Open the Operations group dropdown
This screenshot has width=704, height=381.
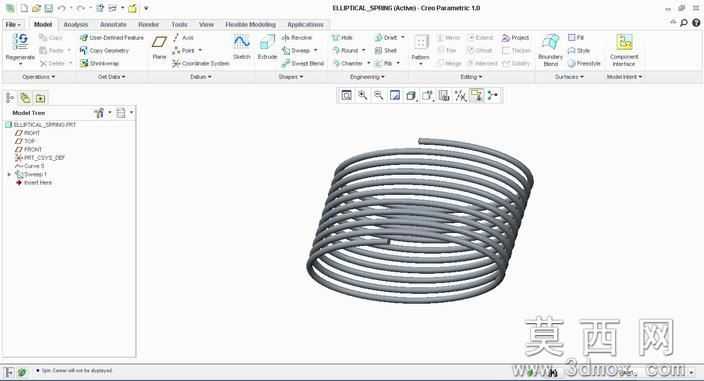(39, 77)
